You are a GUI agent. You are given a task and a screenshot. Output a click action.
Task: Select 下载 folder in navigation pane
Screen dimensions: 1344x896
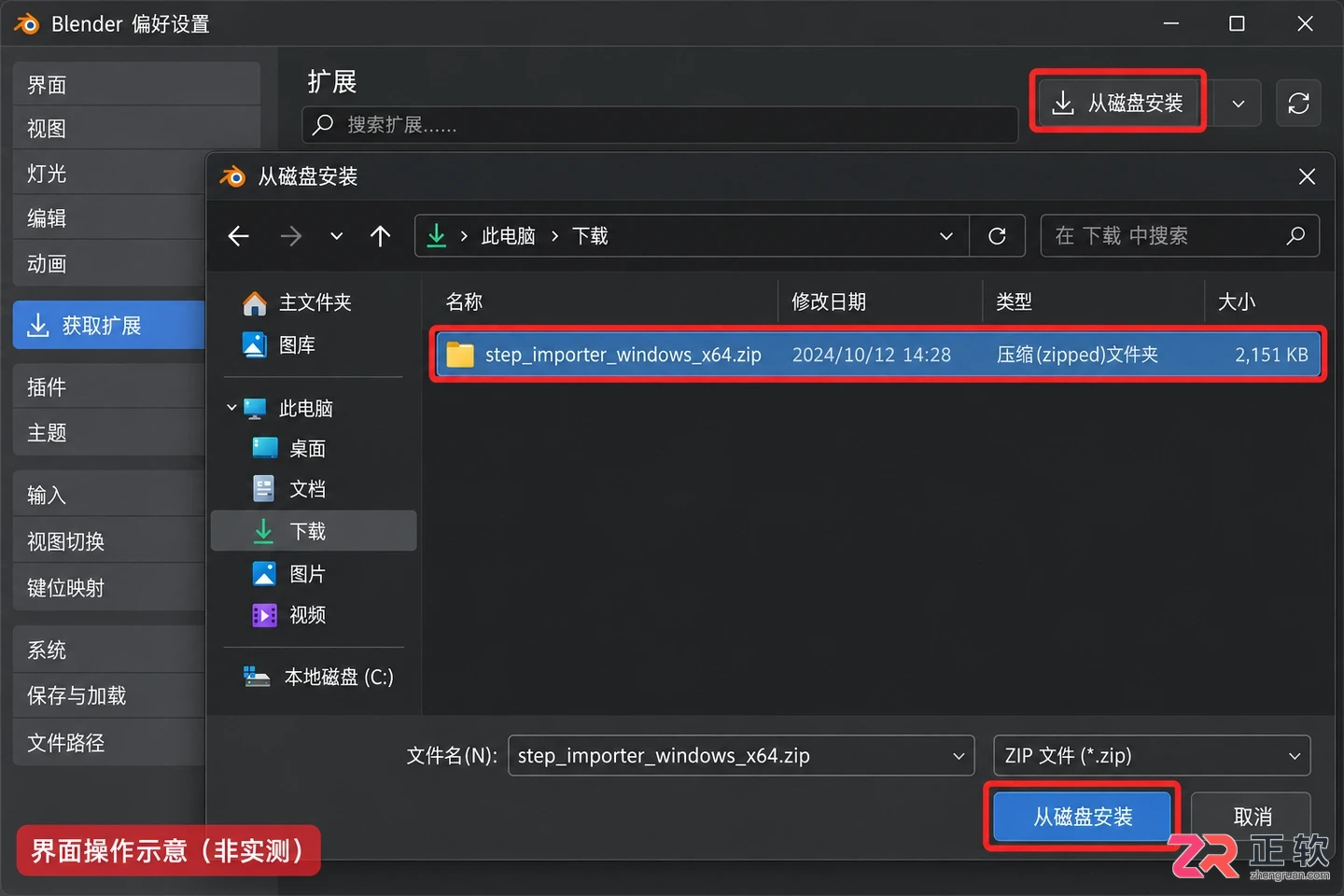coord(314,531)
